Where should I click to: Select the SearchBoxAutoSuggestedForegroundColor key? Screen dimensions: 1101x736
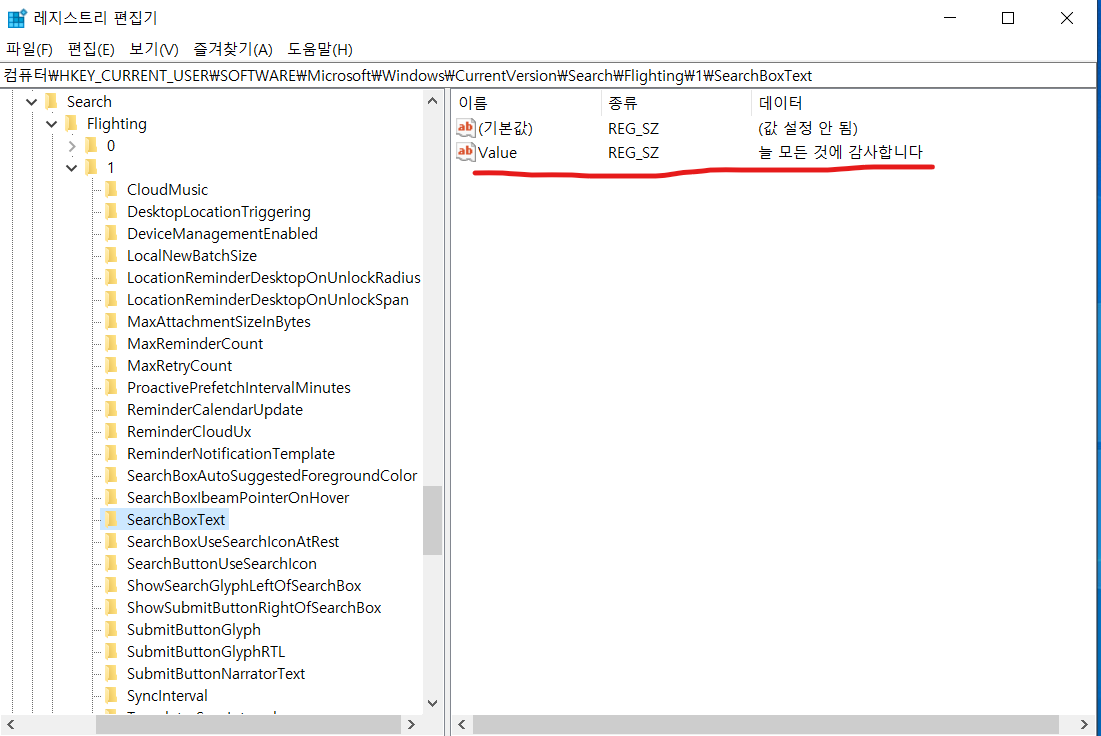[272, 475]
